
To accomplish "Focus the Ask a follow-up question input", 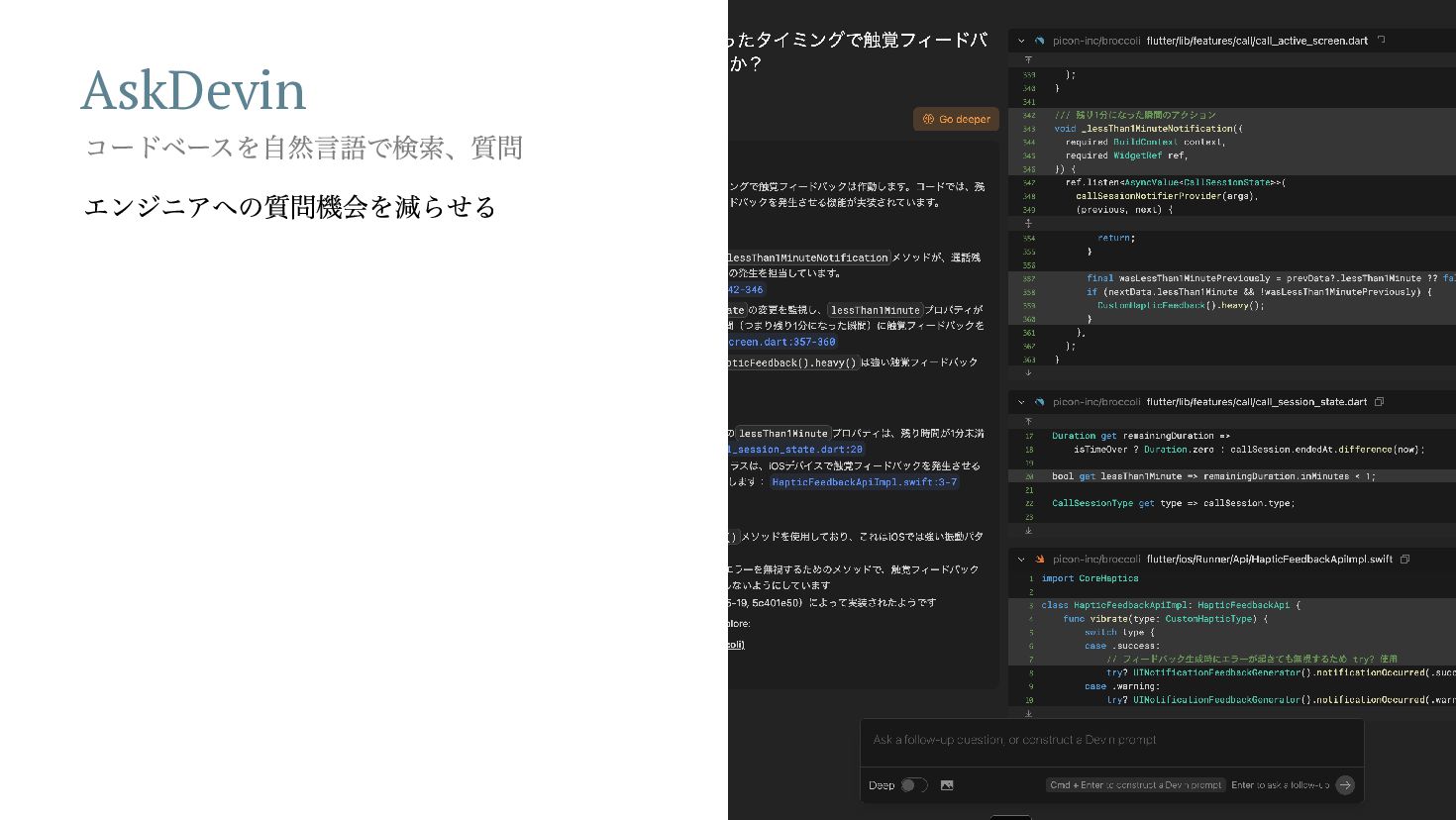I will (1111, 741).
